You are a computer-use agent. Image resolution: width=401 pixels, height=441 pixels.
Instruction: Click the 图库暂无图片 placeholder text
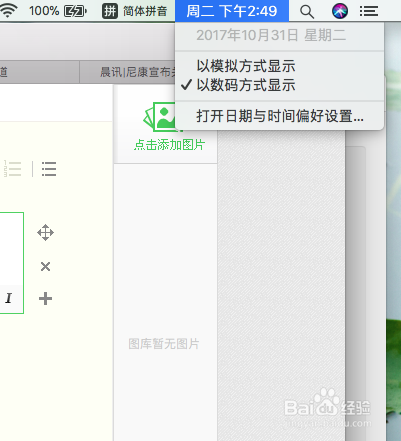coord(164,344)
